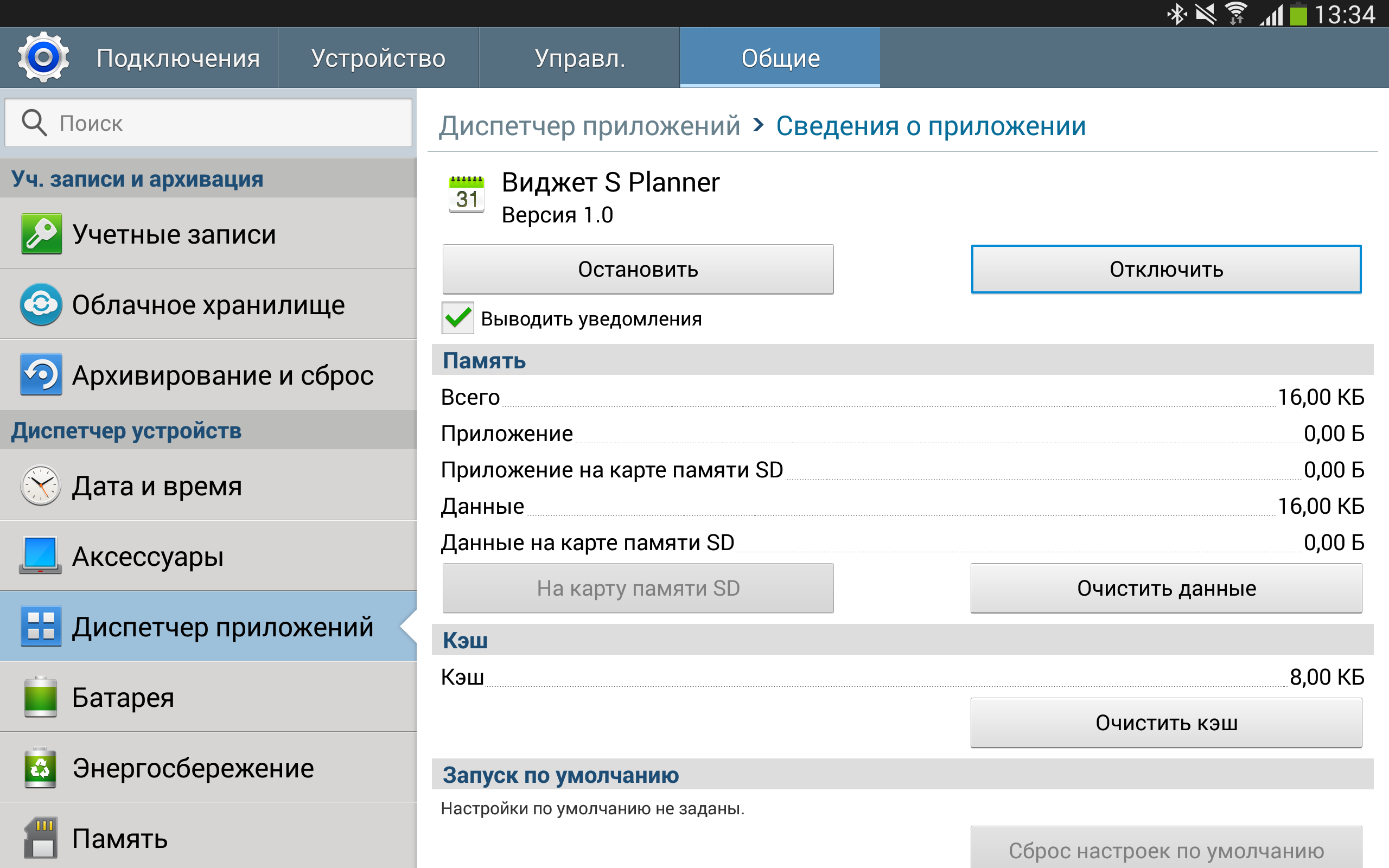Open Облачное хранилище menu item
This screenshot has height=868, width=1389.
click(208, 304)
